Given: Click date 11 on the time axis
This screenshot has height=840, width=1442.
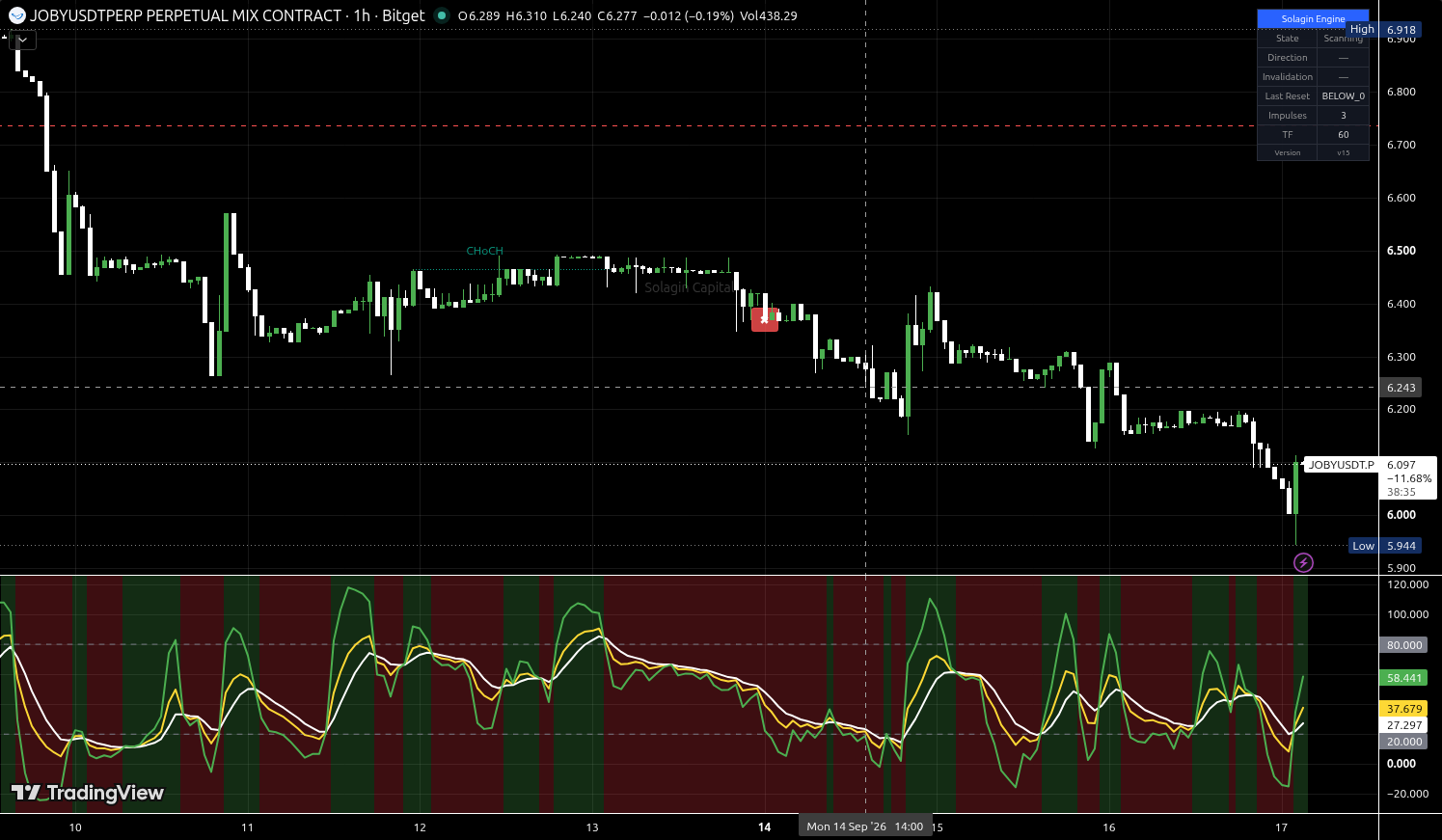Looking at the screenshot, I should pyautogui.click(x=248, y=827).
